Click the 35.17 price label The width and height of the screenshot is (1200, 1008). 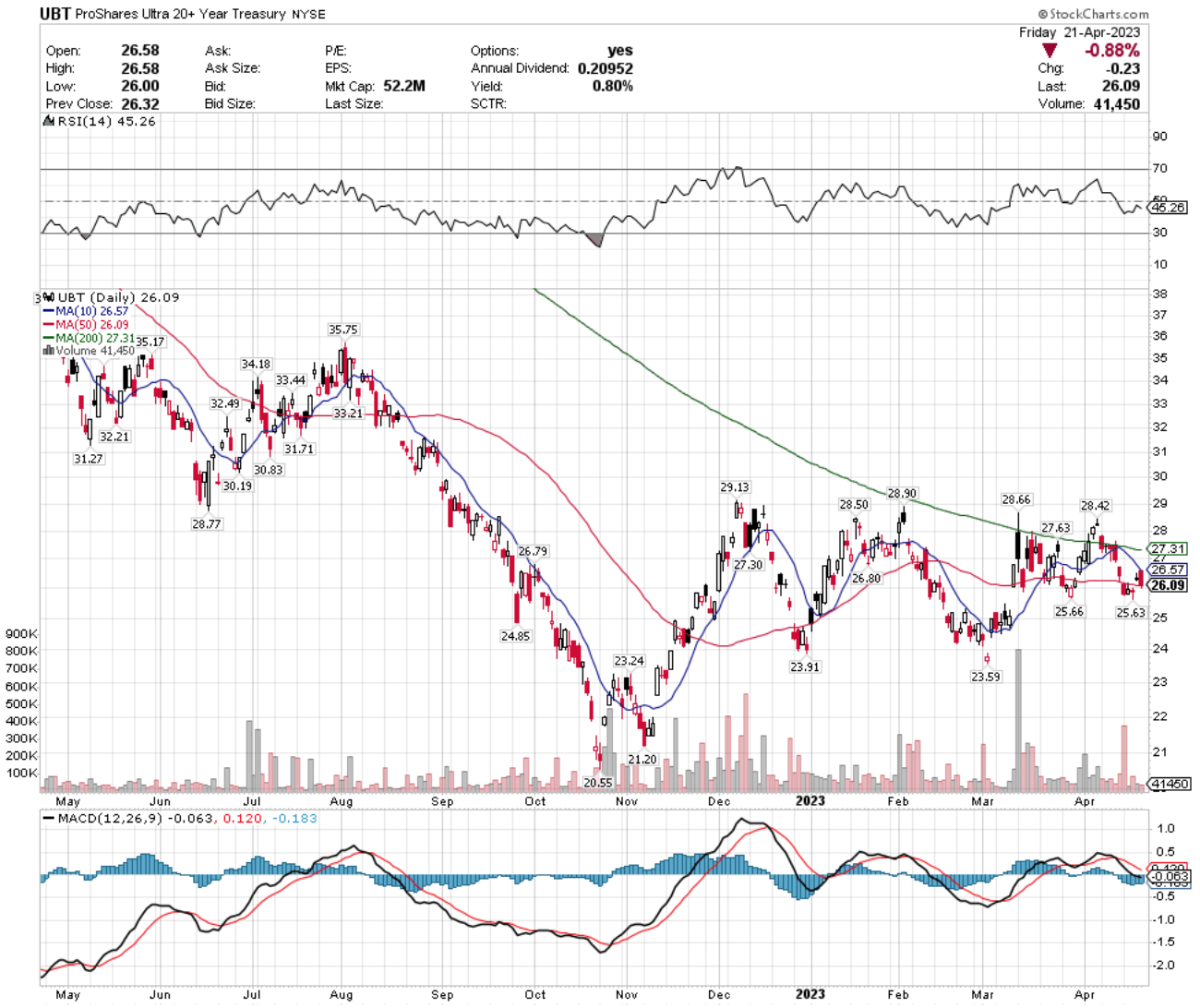(x=150, y=342)
